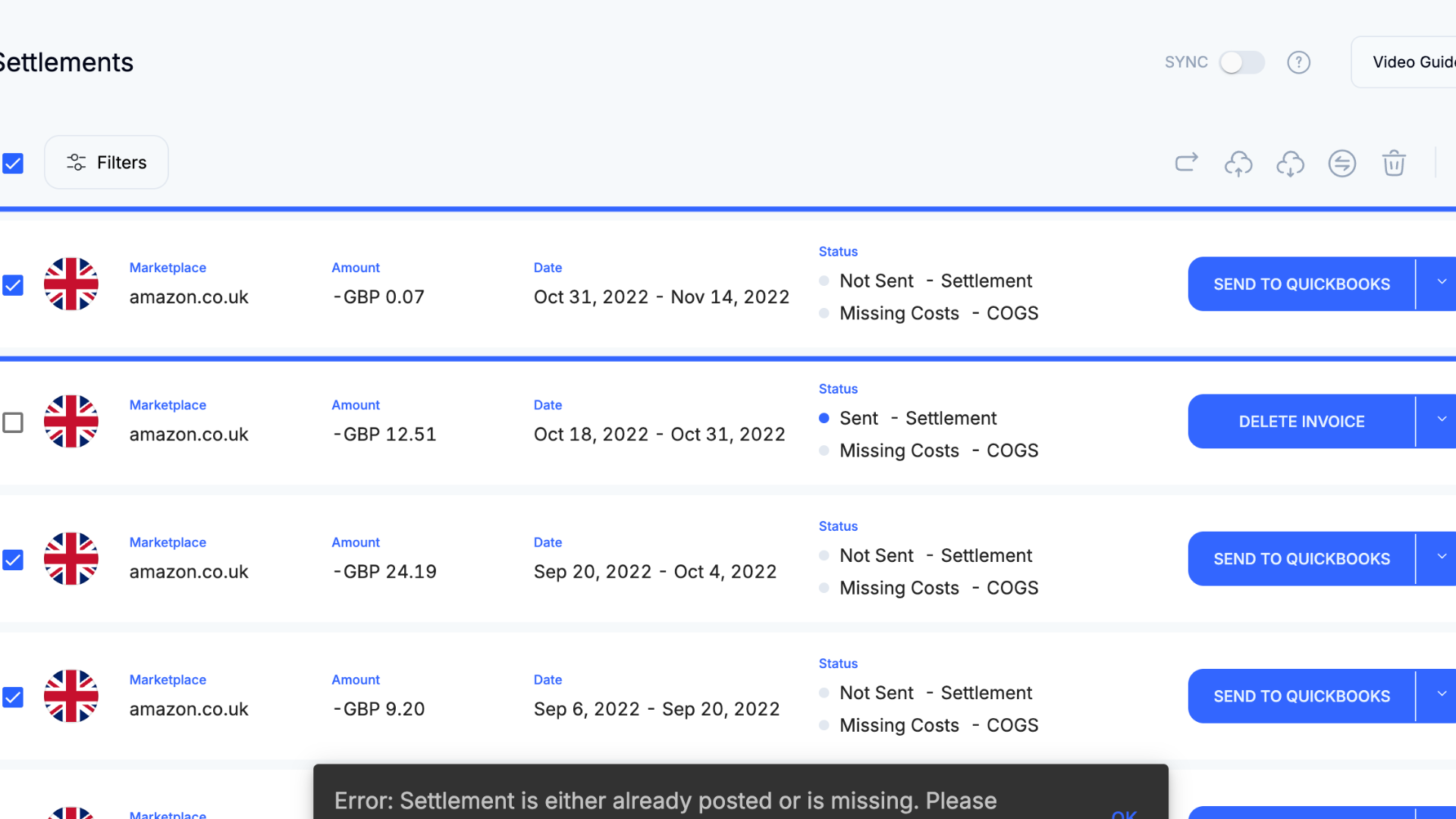
Task: Click the UK flag on GBP 12.51 row
Action: tap(71, 422)
